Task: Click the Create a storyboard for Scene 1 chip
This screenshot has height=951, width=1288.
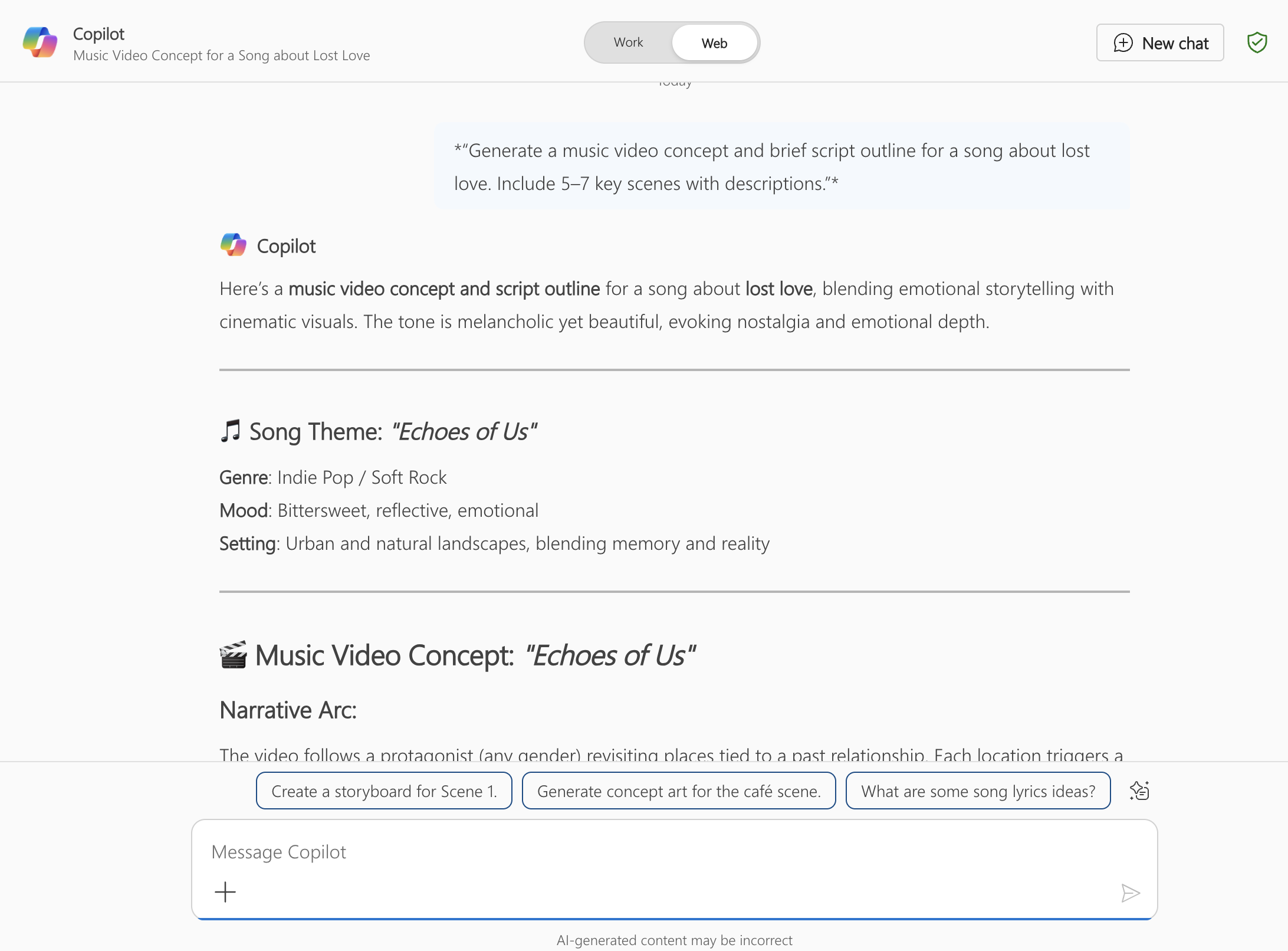Action: tap(383, 791)
